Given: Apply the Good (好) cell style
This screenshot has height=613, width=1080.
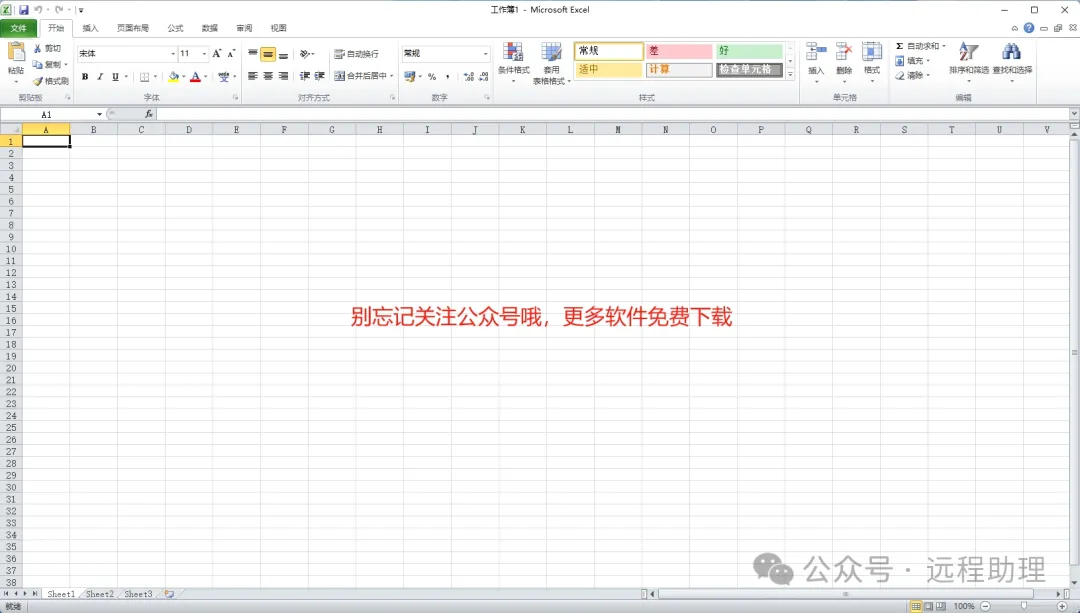Looking at the screenshot, I should [749, 51].
